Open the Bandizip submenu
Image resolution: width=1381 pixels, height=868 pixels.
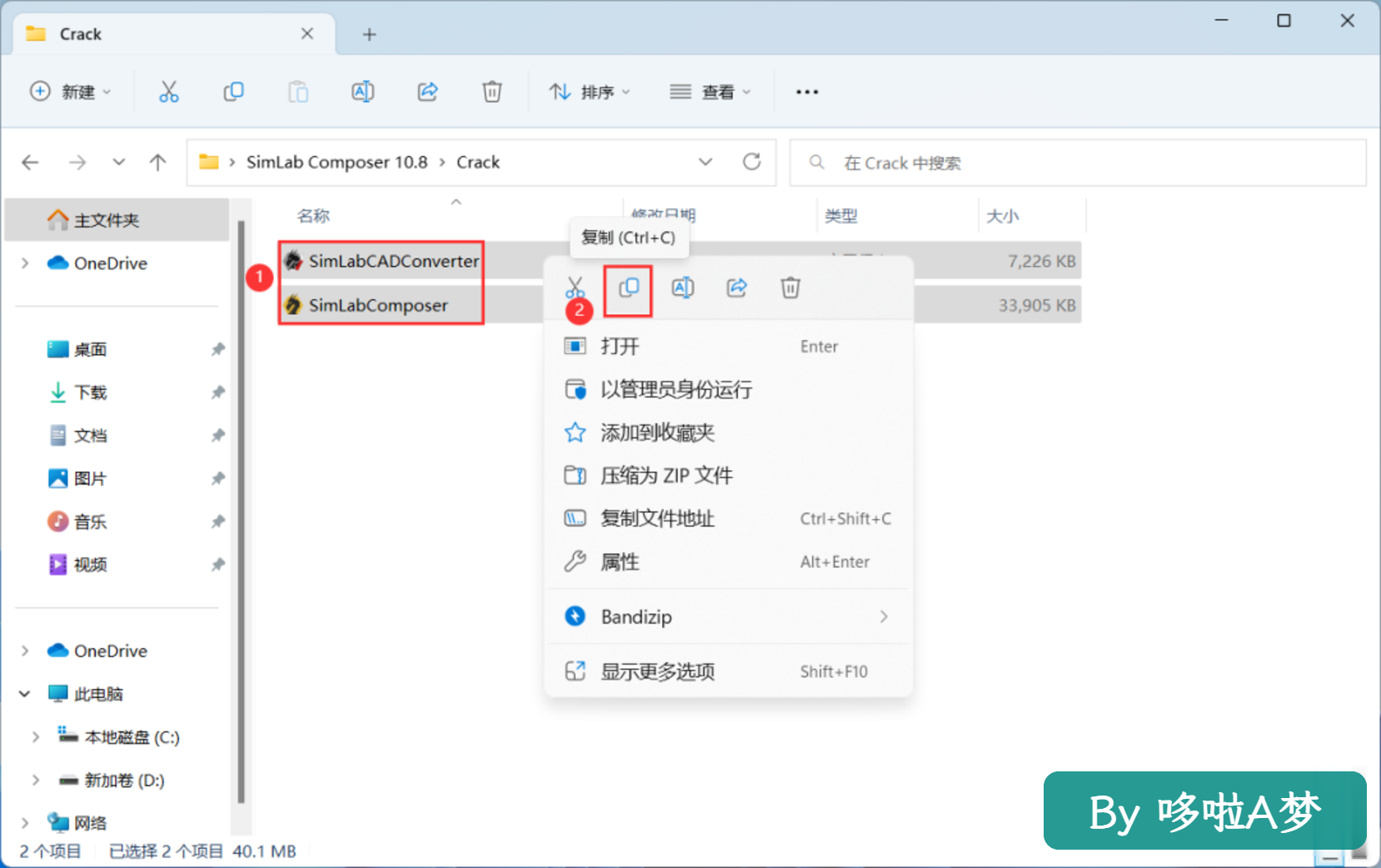[728, 616]
